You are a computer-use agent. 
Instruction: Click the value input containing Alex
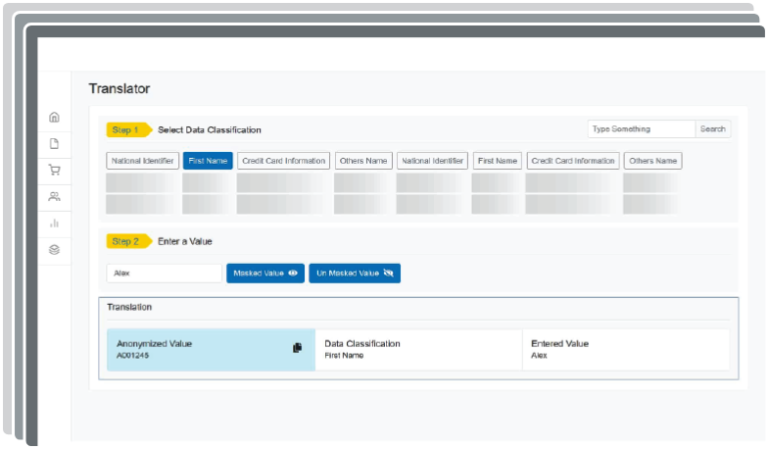click(164, 273)
